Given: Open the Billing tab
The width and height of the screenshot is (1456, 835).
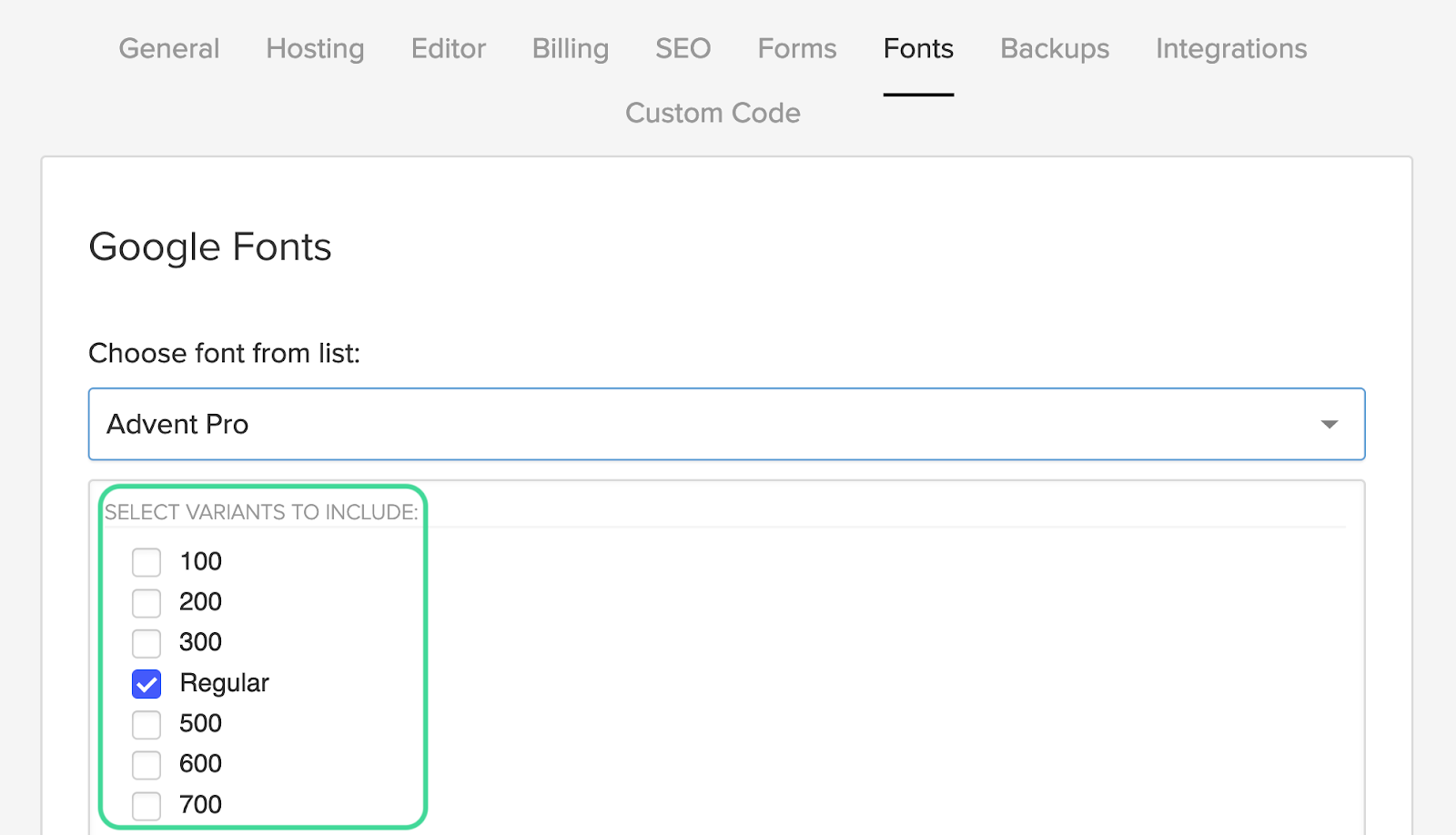Looking at the screenshot, I should [570, 49].
